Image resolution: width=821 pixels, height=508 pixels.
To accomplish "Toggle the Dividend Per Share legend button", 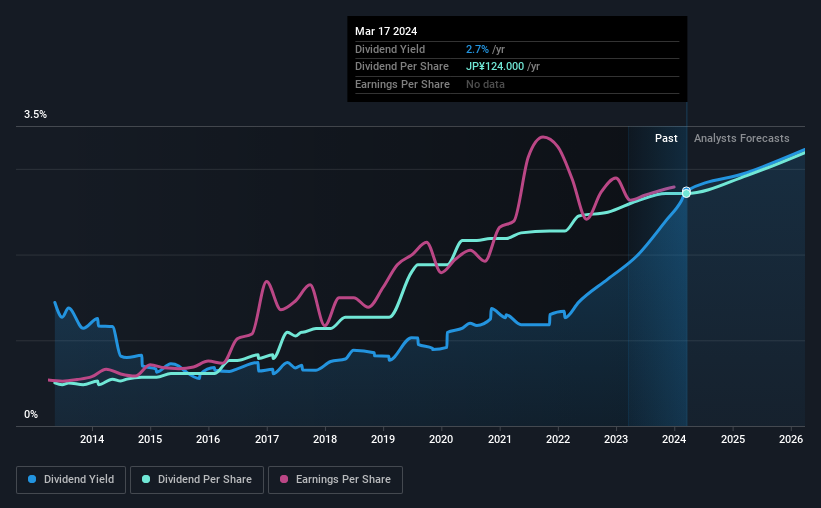I will click(x=197, y=480).
